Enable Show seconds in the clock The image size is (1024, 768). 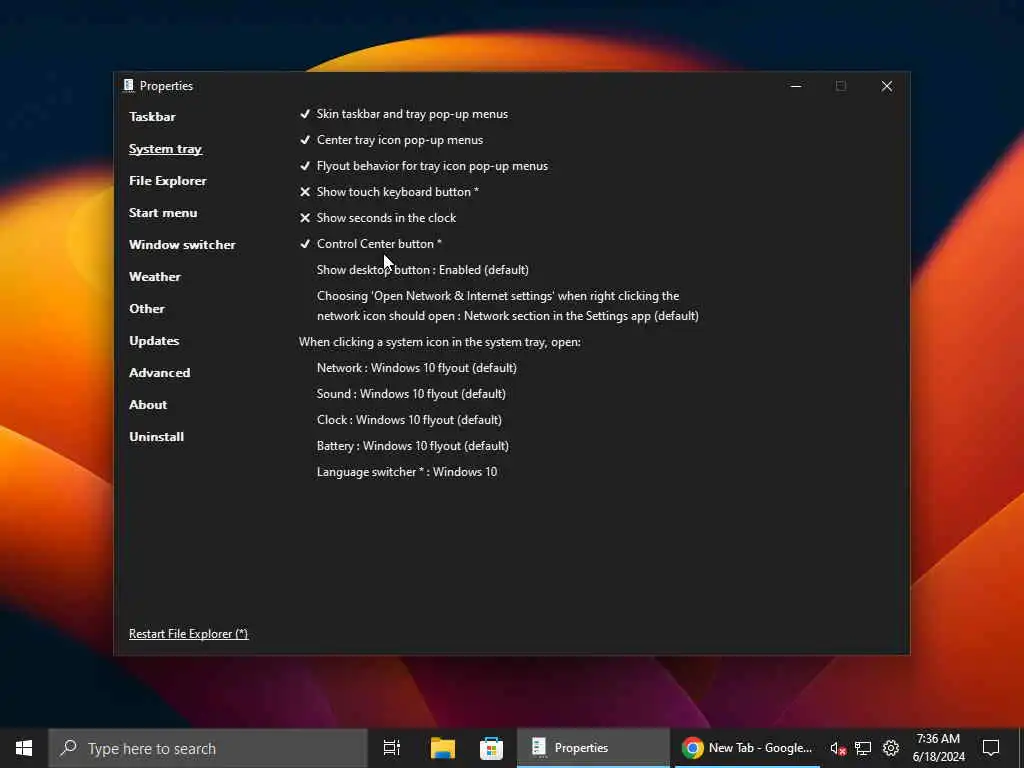coord(377,218)
